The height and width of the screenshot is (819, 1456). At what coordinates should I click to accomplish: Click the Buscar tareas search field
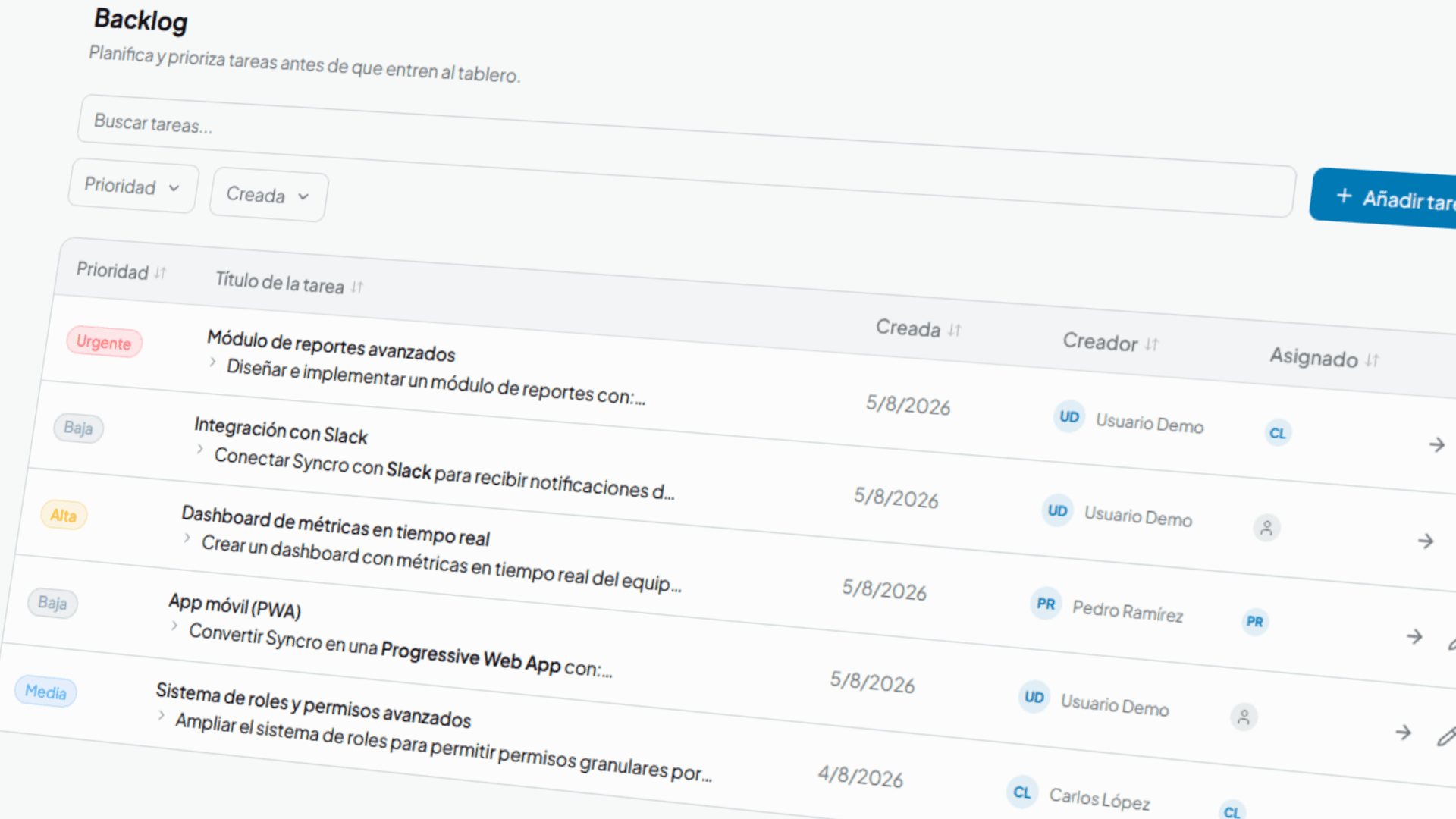pyautogui.click(x=686, y=155)
